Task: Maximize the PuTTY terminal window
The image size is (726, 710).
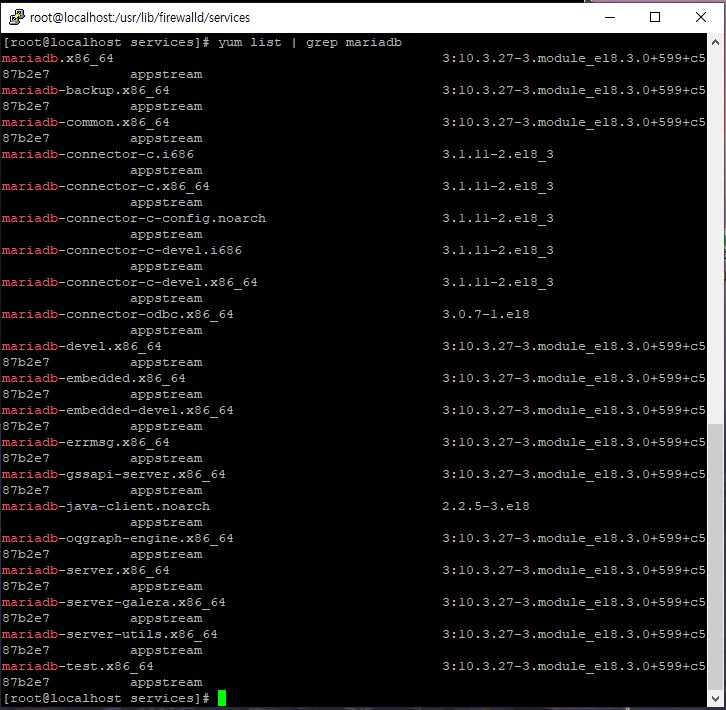Action: click(655, 17)
